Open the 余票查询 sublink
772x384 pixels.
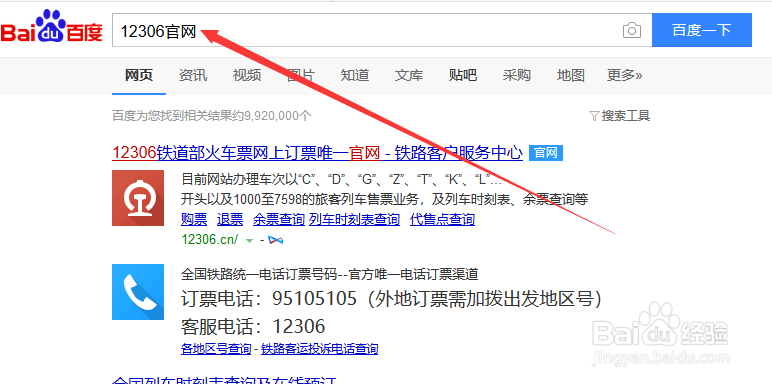(279, 219)
